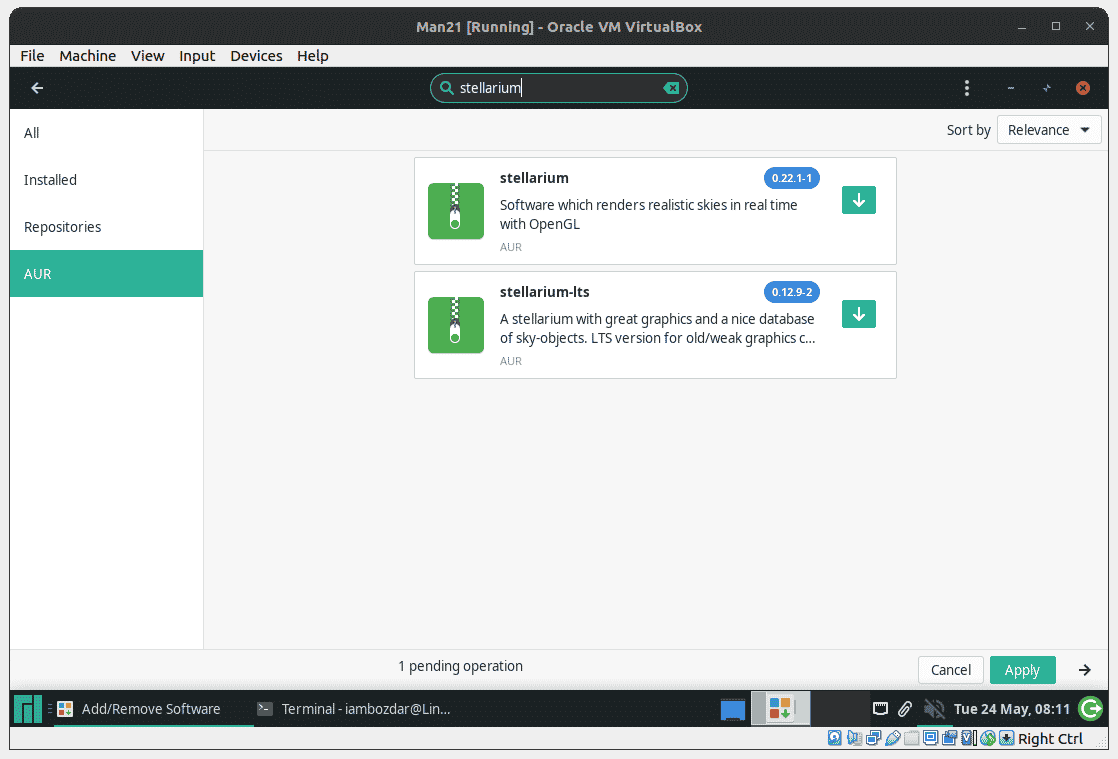
Task: Click the stellarium-lts package zip icon
Action: coord(456,325)
